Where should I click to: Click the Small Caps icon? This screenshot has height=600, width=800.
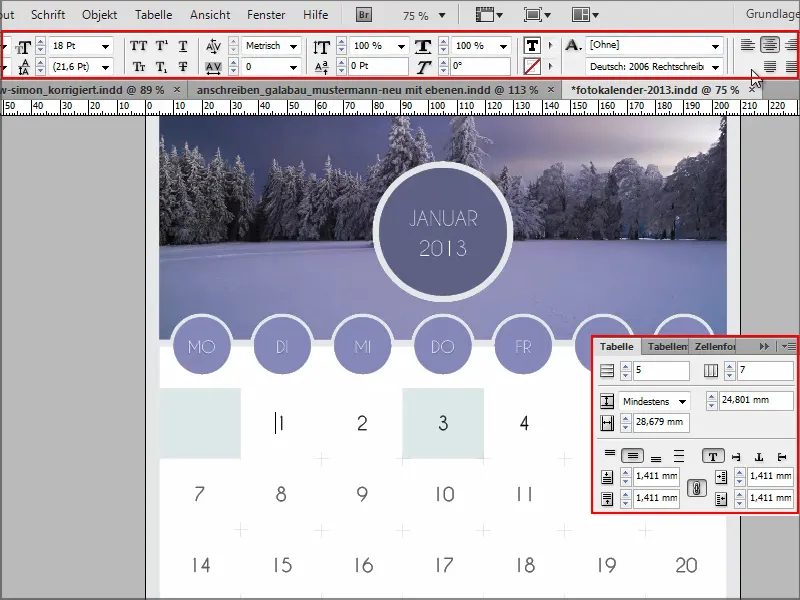[x=138, y=66]
